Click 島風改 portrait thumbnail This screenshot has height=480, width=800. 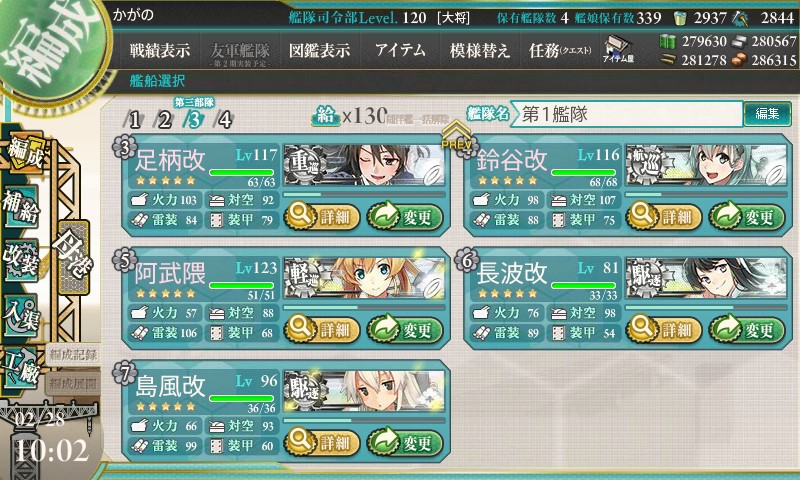click(364, 391)
